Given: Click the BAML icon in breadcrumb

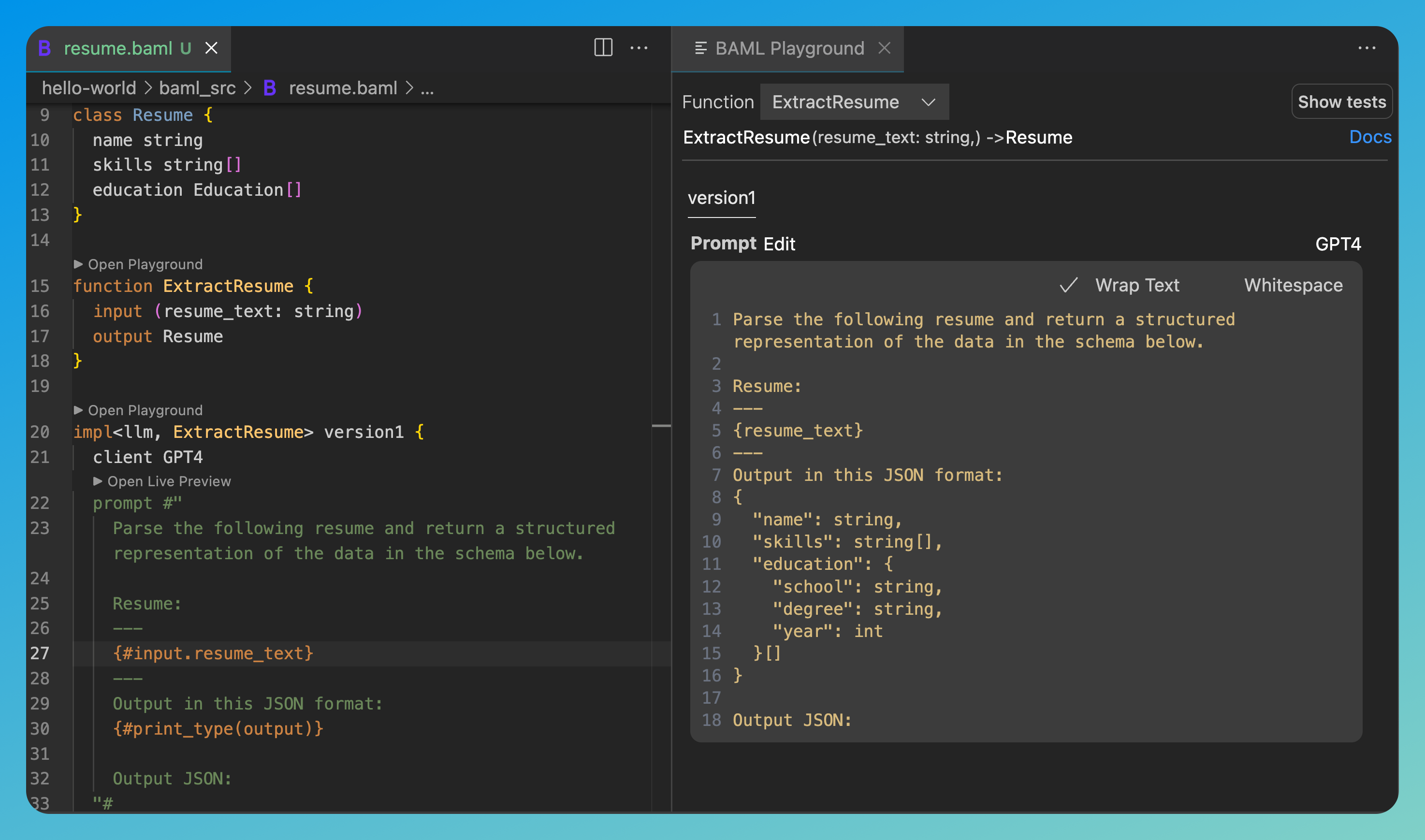Looking at the screenshot, I should 269,88.
